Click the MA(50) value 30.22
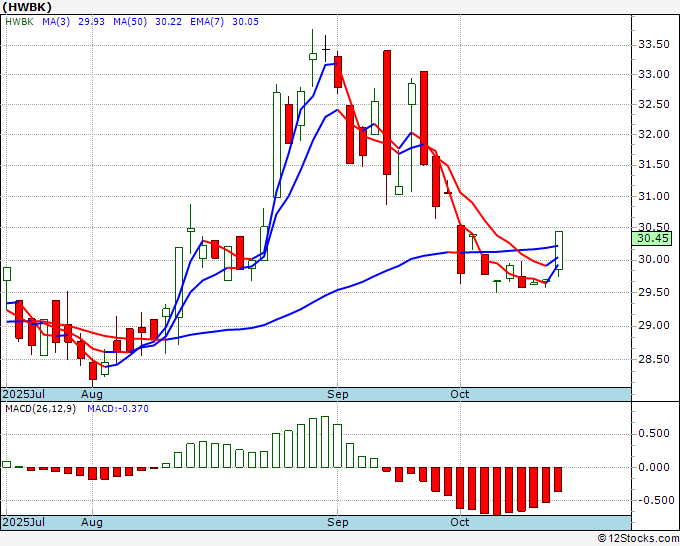This screenshot has width=680, height=546. point(168,22)
